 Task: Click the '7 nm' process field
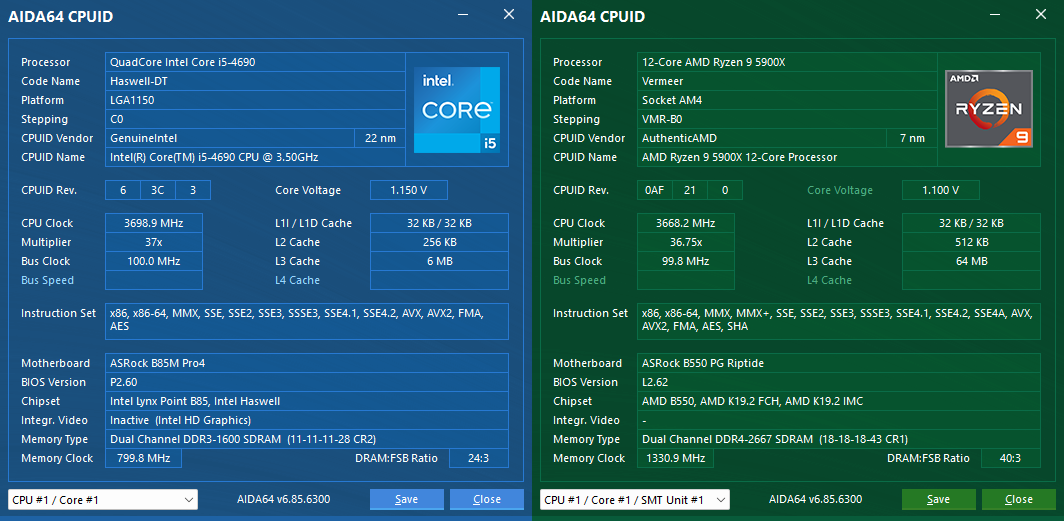[912, 138]
